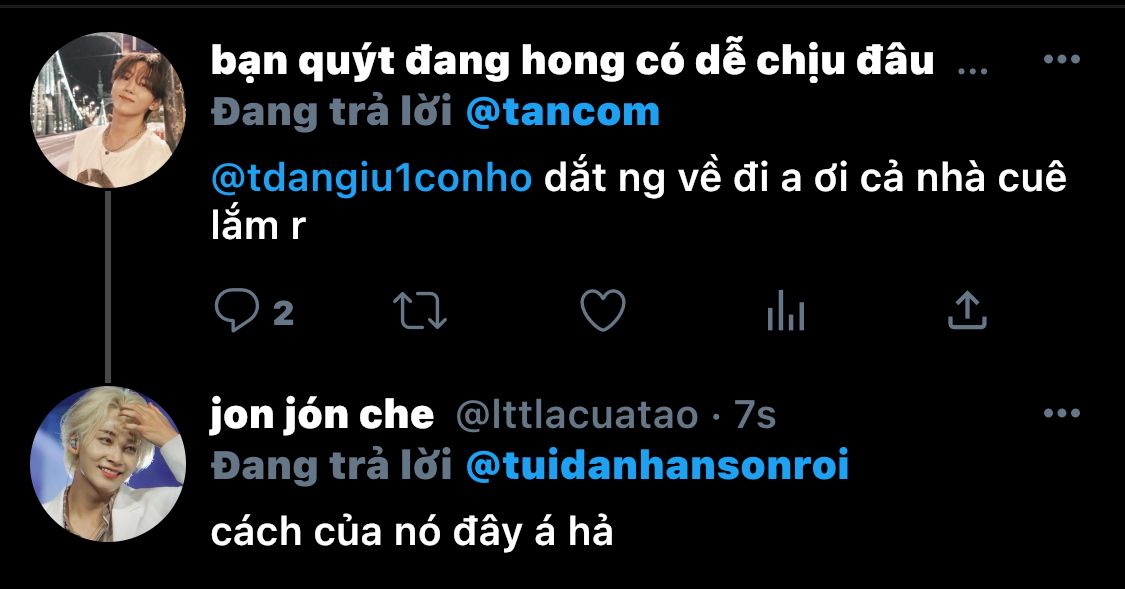Like the first tweet with heart icon
This screenshot has width=1125, height=589.
[603, 311]
